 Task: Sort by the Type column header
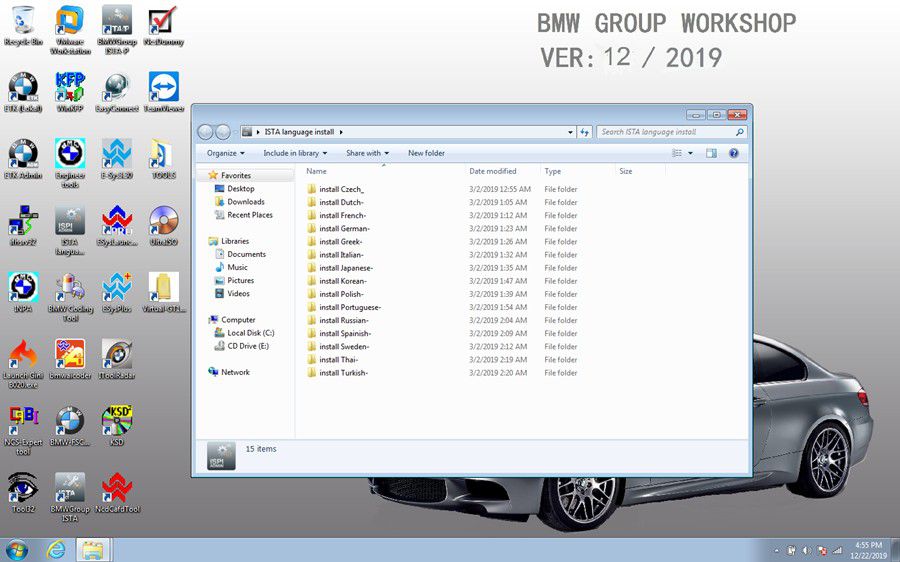577,171
